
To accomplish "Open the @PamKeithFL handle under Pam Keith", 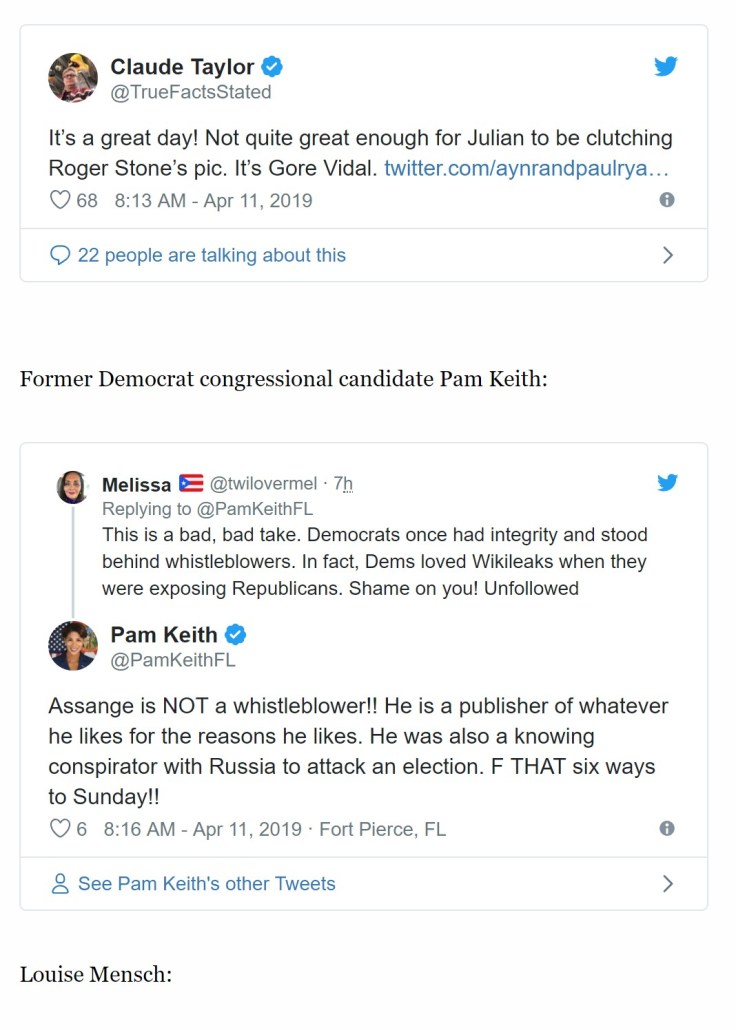I will click(x=173, y=660).
